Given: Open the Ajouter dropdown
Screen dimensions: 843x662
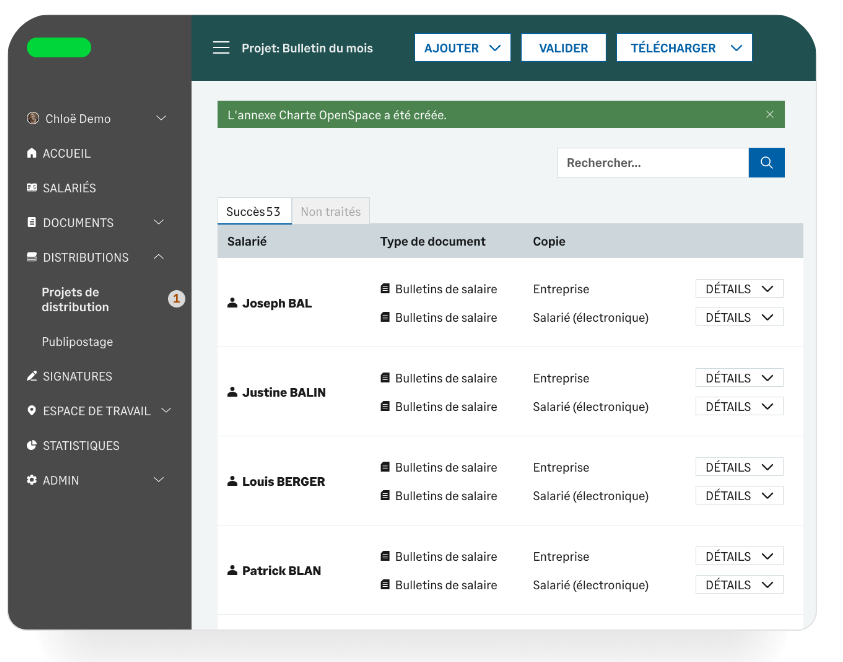Looking at the screenshot, I should pos(462,48).
